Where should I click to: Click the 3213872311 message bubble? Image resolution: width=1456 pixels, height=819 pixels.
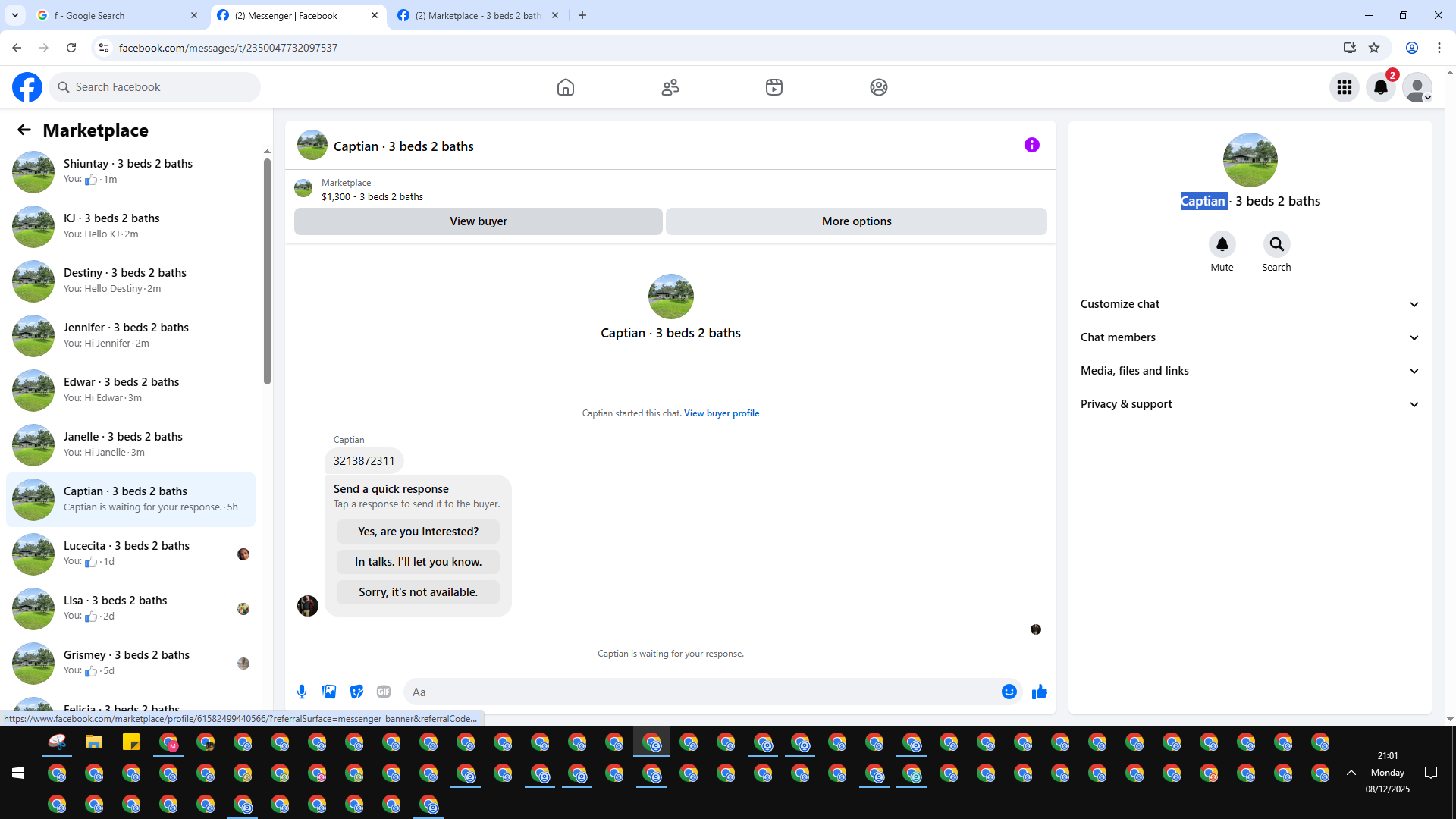[x=364, y=460]
